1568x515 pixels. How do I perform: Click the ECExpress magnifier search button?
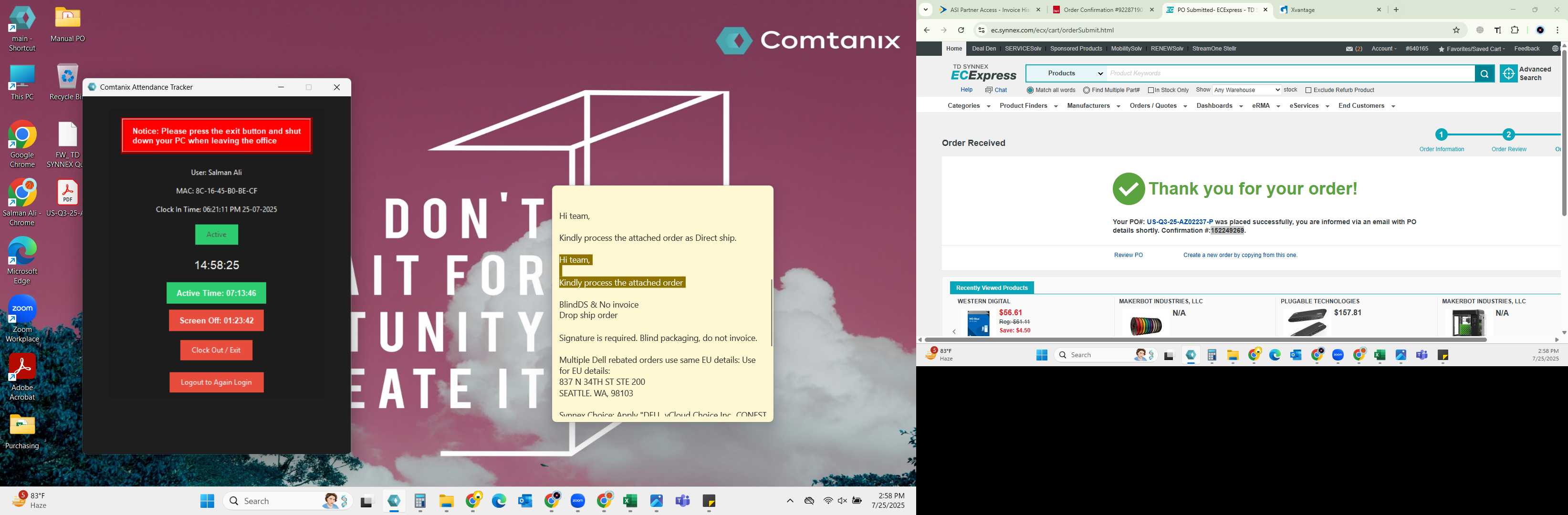click(x=1484, y=73)
